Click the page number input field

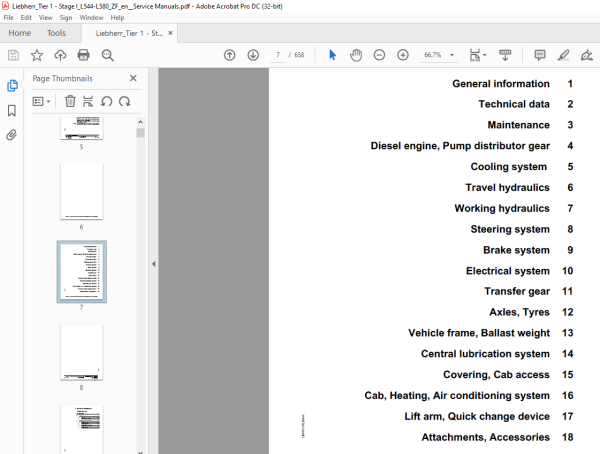tap(278, 55)
